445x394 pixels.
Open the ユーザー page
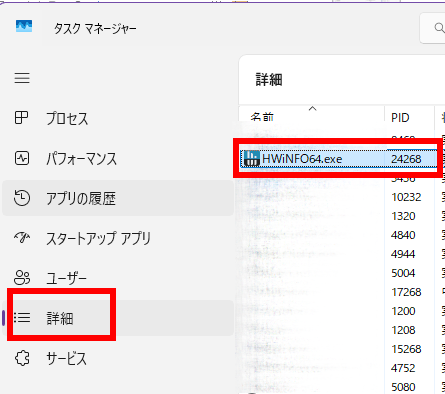coord(118,278)
